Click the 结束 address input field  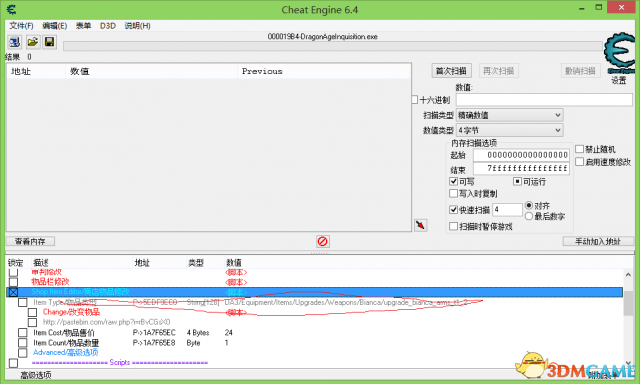521,168
